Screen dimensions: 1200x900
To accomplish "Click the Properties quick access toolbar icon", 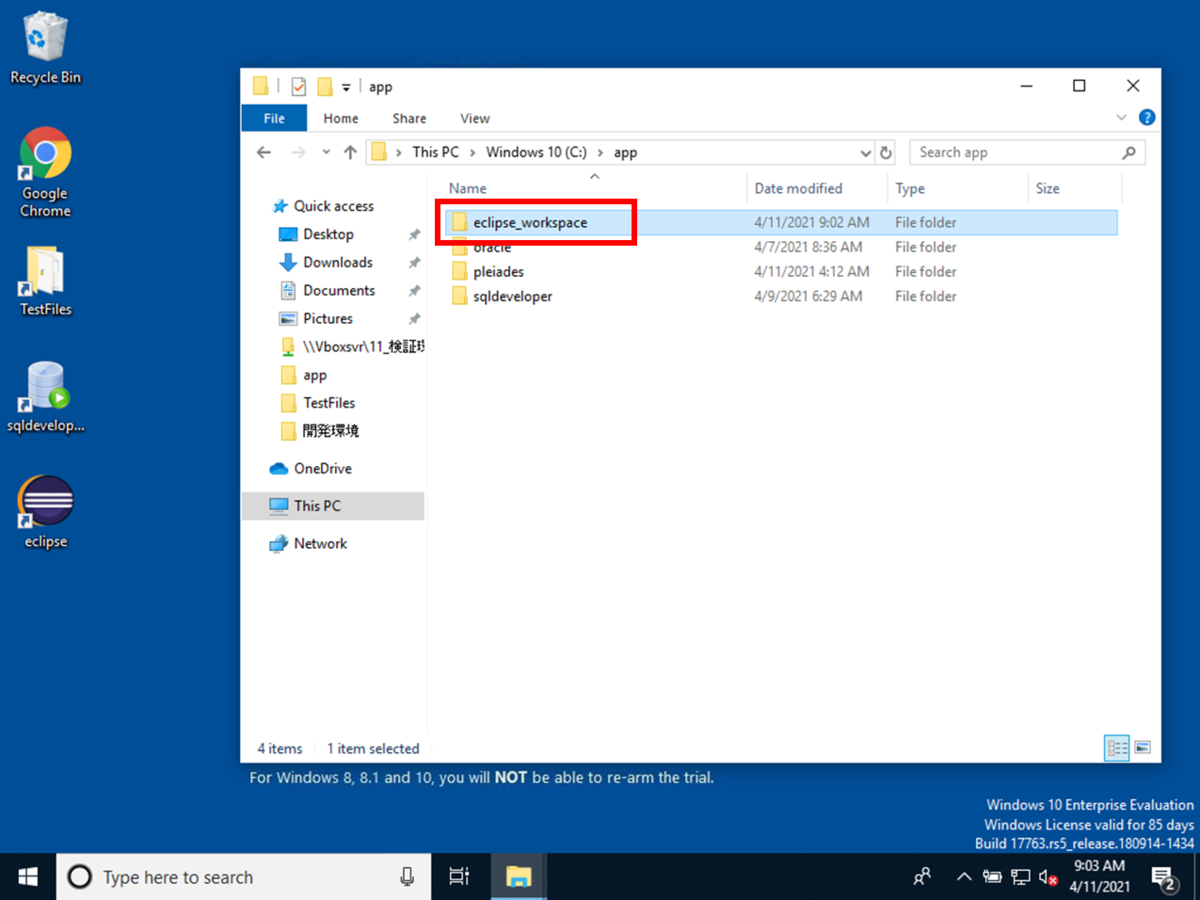I will click(x=299, y=87).
